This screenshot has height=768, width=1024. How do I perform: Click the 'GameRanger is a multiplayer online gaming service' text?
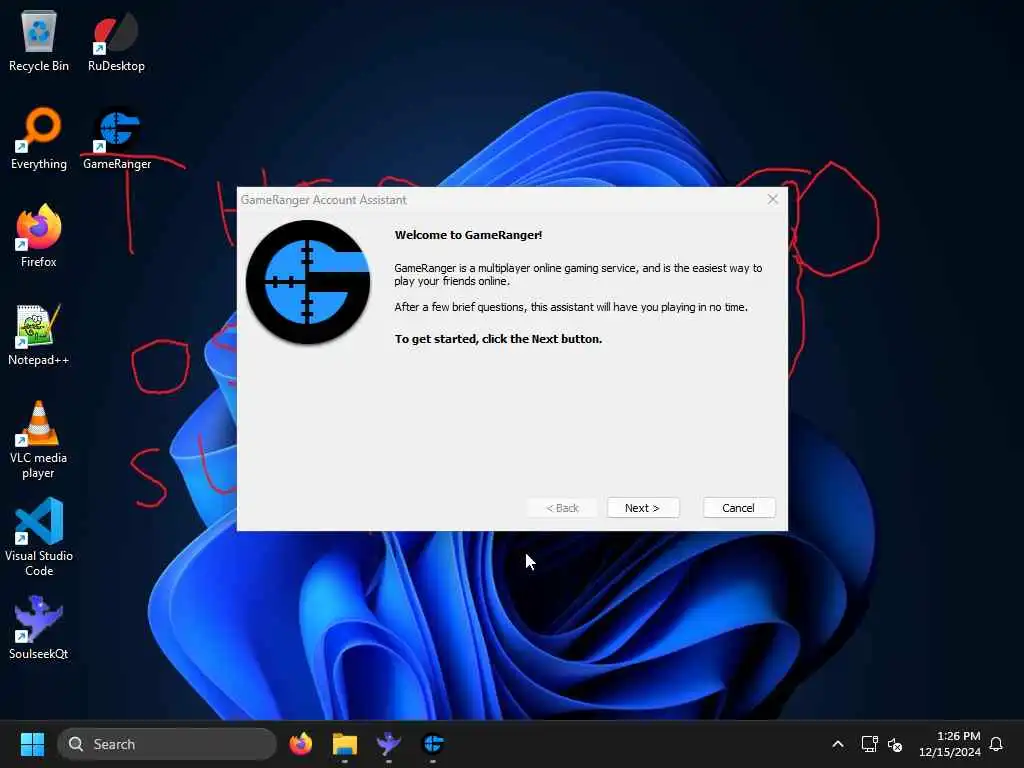pyautogui.click(x=578, y=274)
